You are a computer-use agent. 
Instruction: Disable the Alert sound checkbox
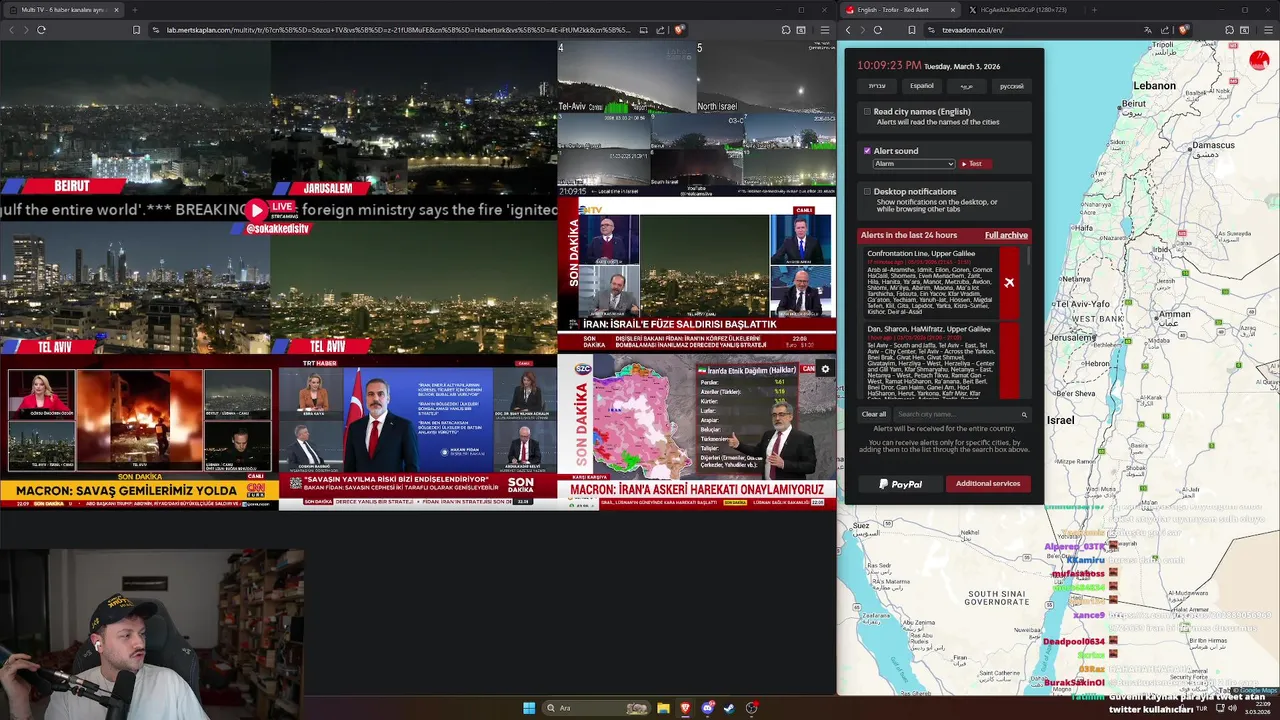point(867,151)
